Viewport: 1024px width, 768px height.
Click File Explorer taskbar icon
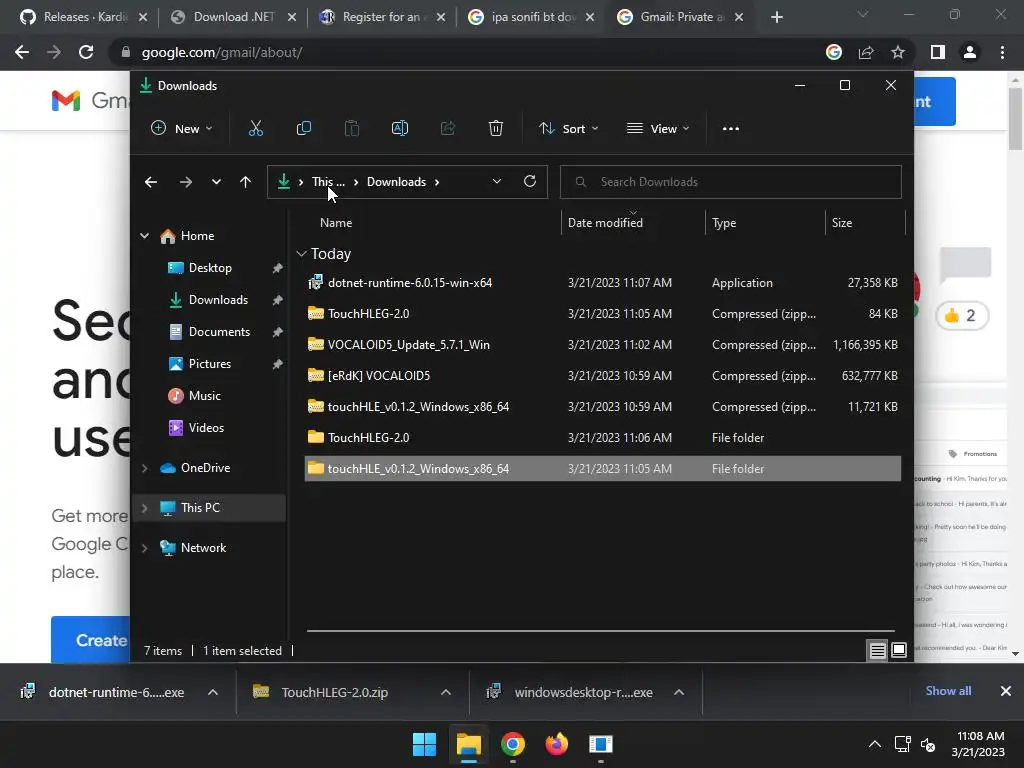(x=468, y=744)
